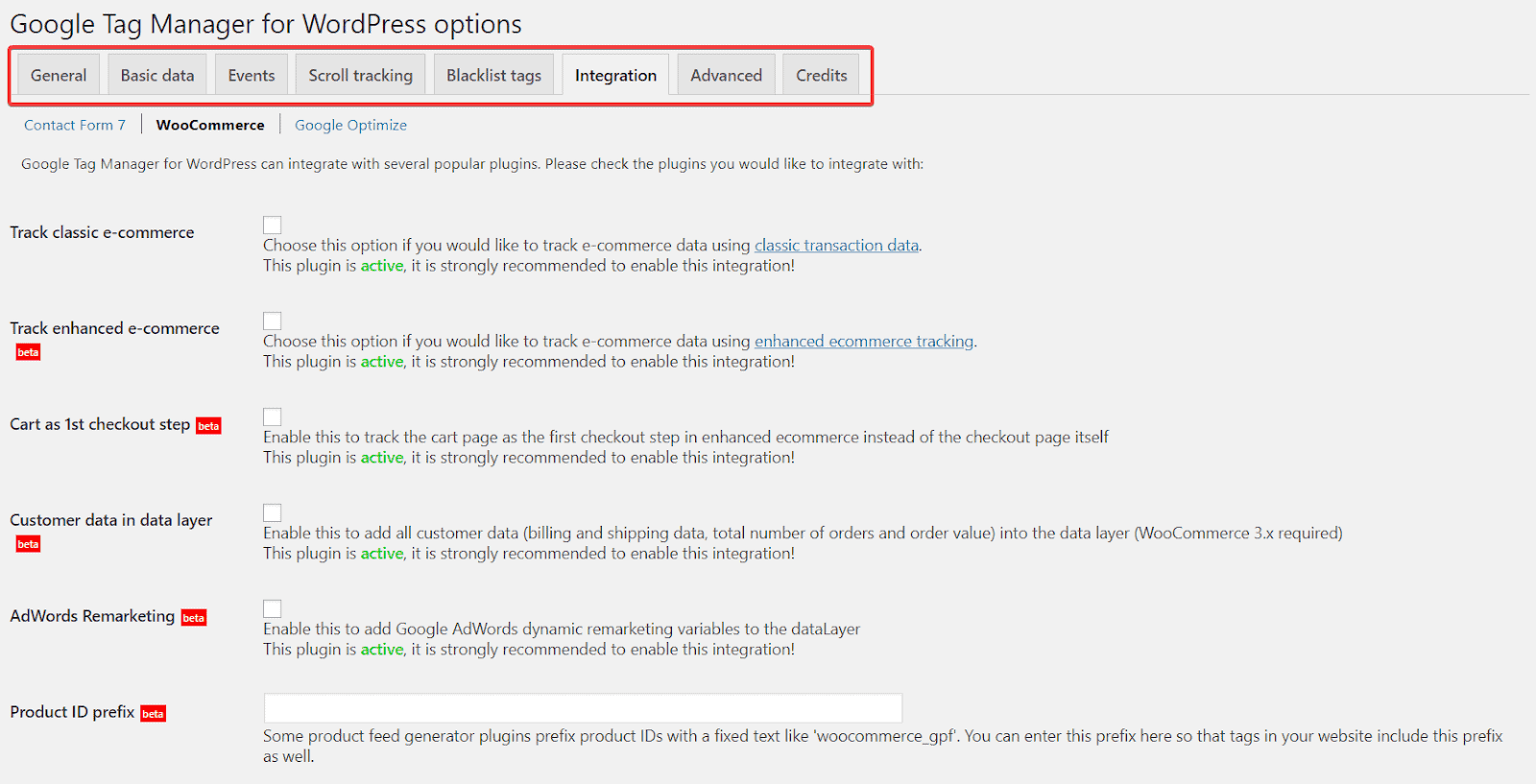This screenshot has width=1536, height=784.
Task: Go to the Blacklist tags tab
Action: 493,75
